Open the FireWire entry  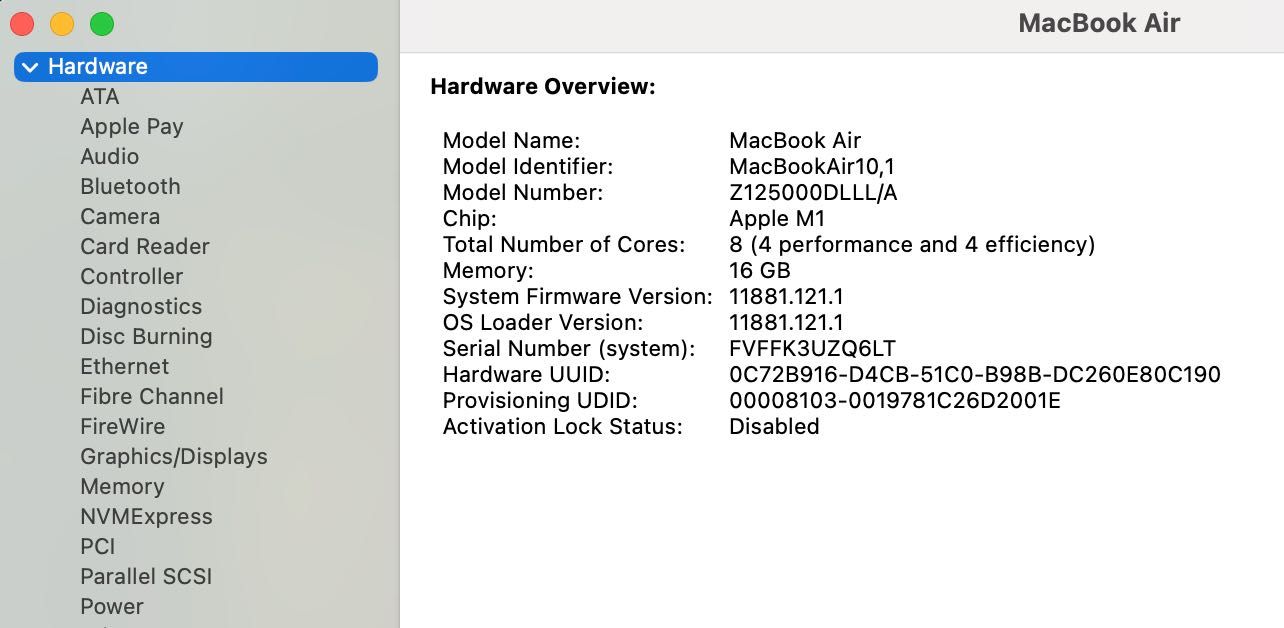coord(123,427)
